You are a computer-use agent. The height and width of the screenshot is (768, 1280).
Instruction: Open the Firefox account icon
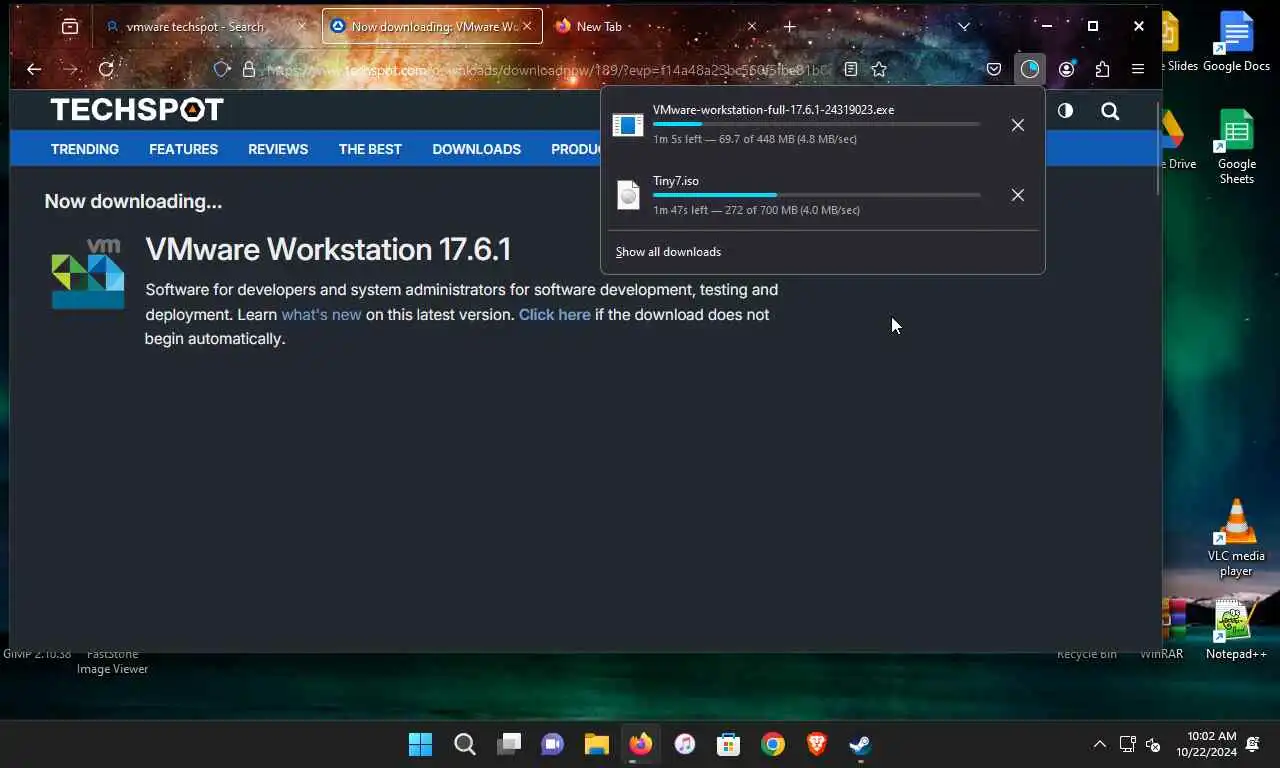tap(1066, 69)
